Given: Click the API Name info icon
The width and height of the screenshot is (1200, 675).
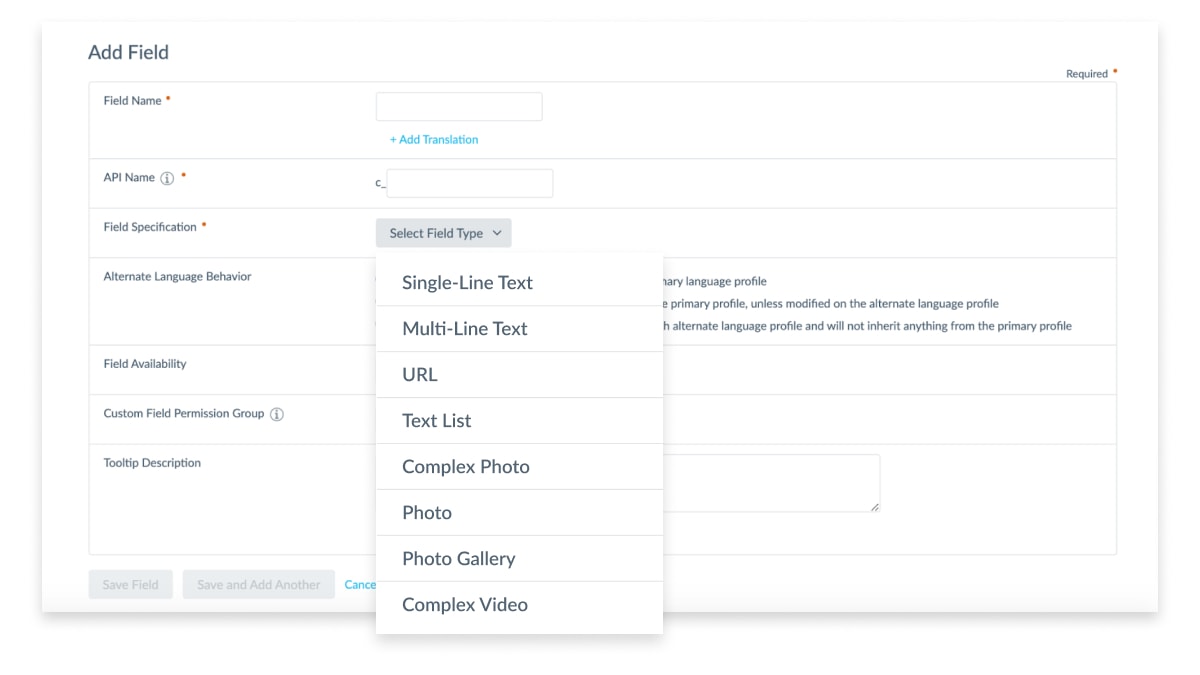Looking at the screenshot, I should (x=167, y=179).
